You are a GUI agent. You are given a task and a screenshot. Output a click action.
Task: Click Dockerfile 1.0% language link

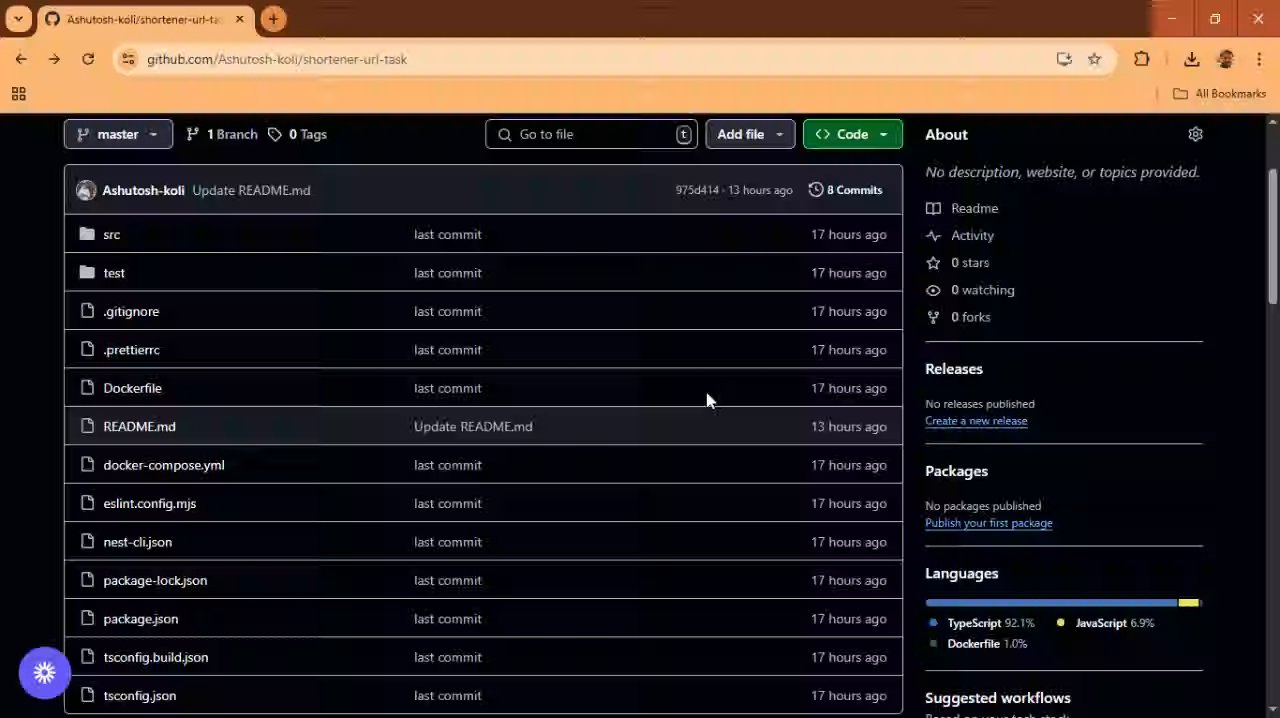tap(978, 644)
